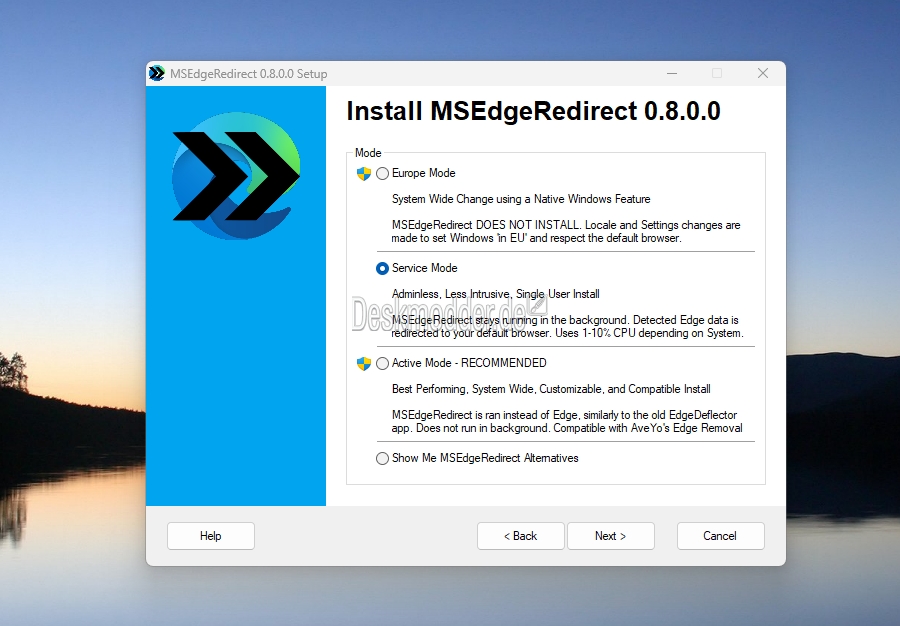Click the "MSEdgeRedirect stays running in the background" paragraph
This screenshot has width=900, height=626.
tap(568, 326)
